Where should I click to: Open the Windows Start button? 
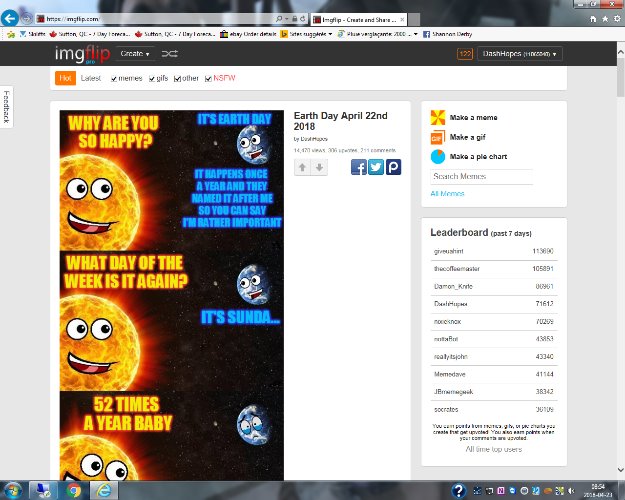pyautogui.click(x=13, y=490)
